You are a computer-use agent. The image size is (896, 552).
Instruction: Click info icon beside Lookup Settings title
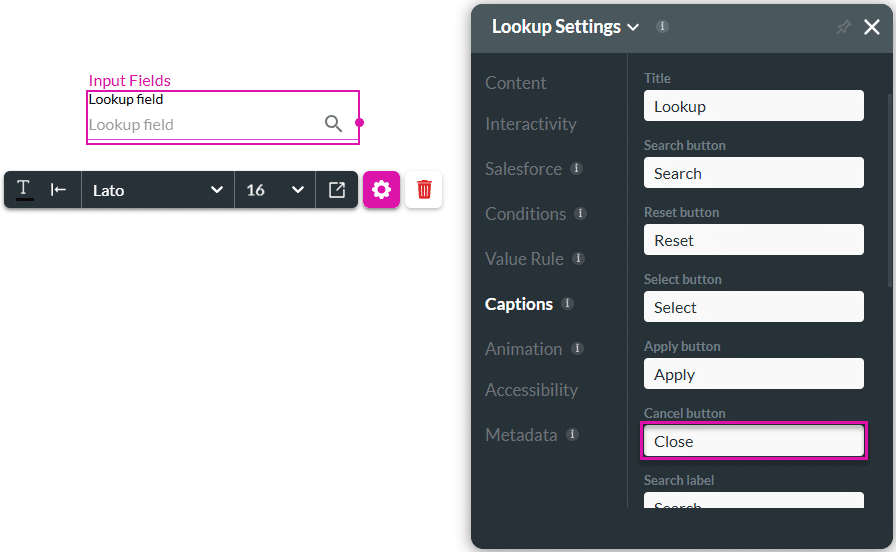[662, 27]
